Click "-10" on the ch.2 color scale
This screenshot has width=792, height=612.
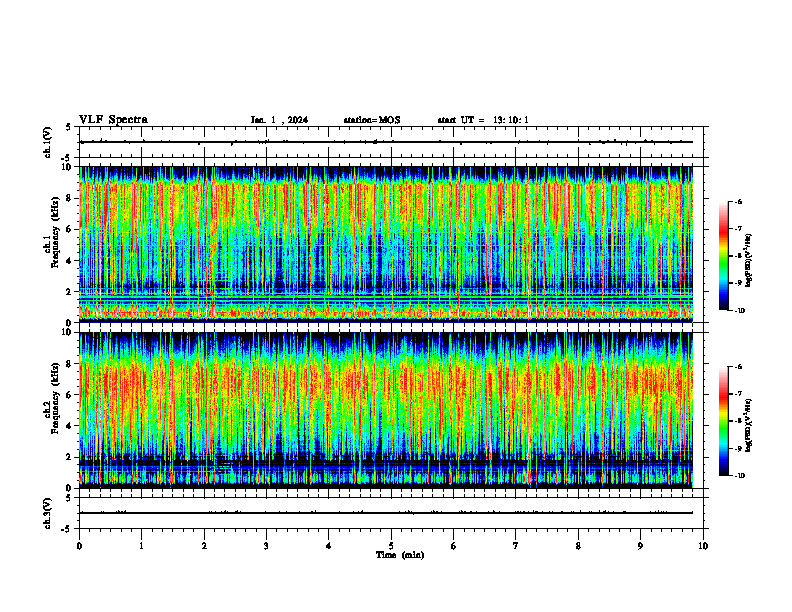click(739, 476)
